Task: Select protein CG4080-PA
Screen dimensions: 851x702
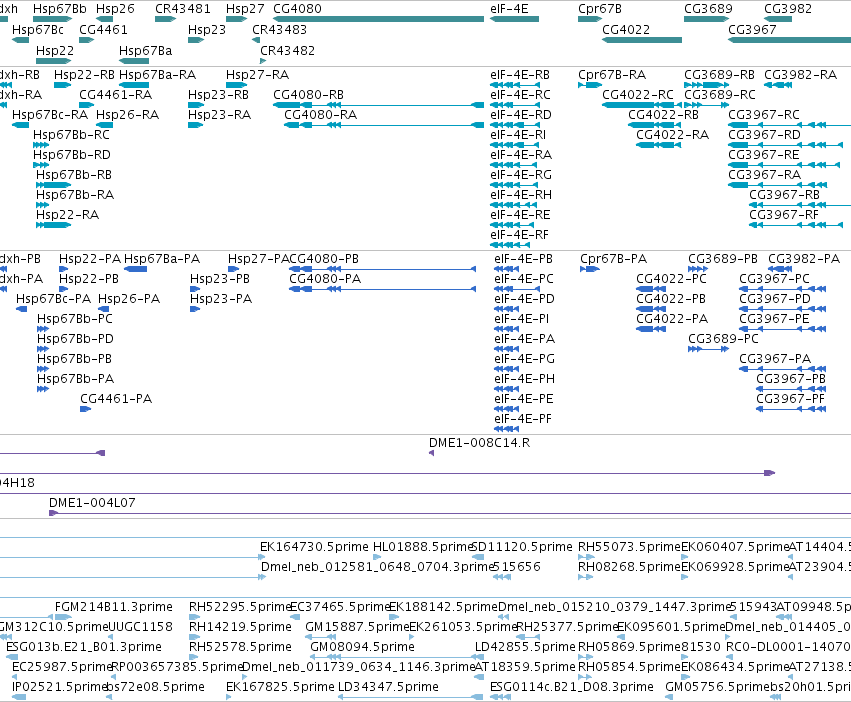Action: pos(325,279)
